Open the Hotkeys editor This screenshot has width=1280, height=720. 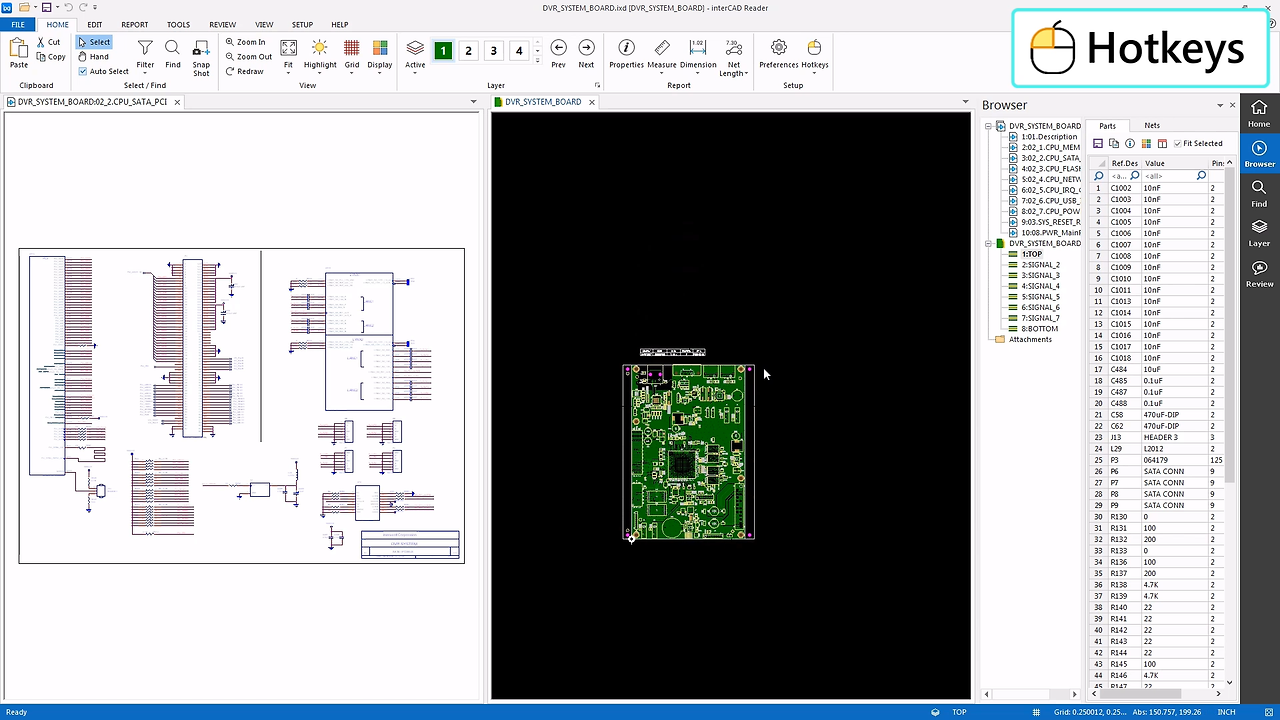814,50
